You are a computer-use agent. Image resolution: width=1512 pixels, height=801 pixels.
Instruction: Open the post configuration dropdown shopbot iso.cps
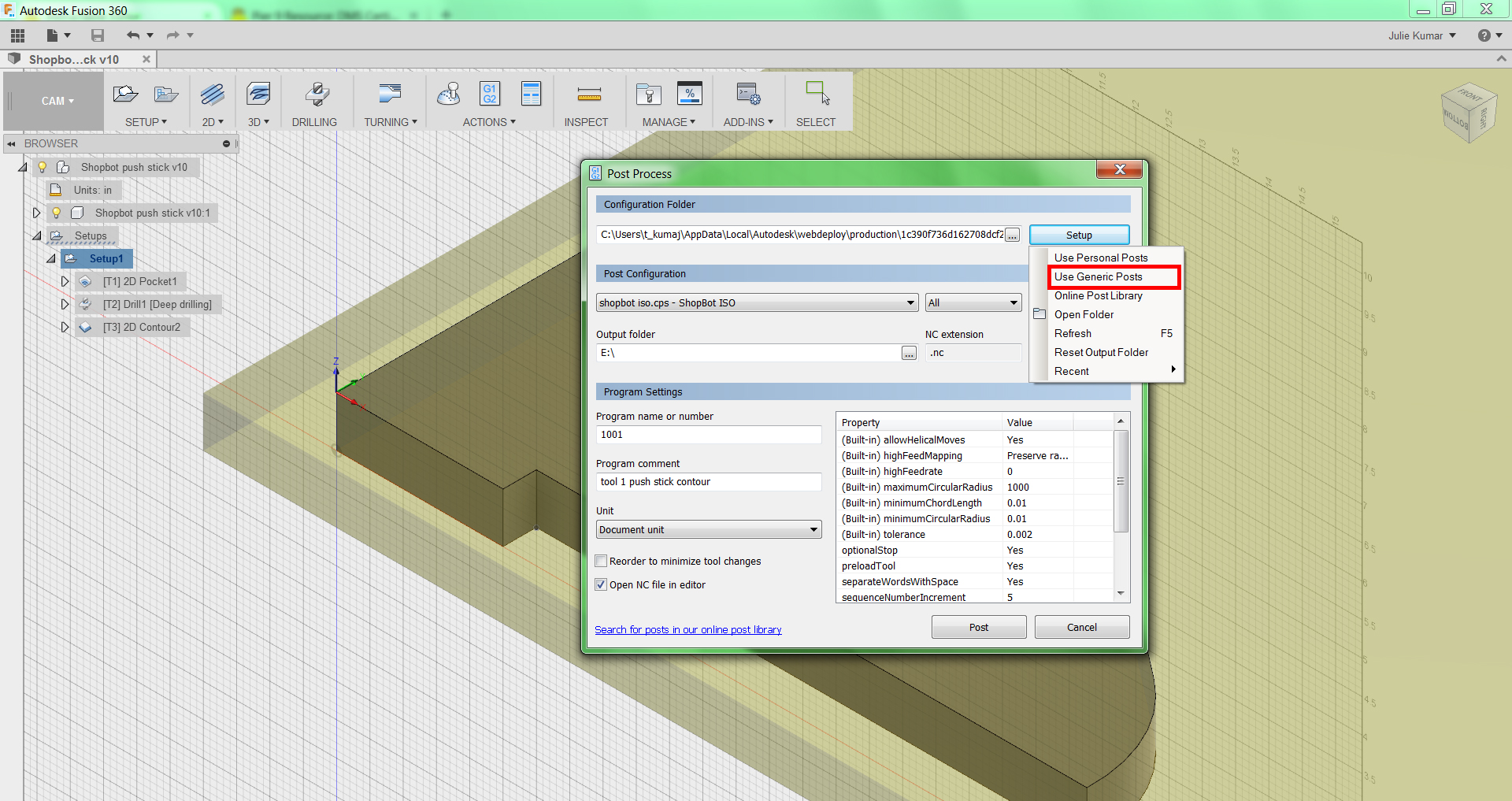[758, 303]
